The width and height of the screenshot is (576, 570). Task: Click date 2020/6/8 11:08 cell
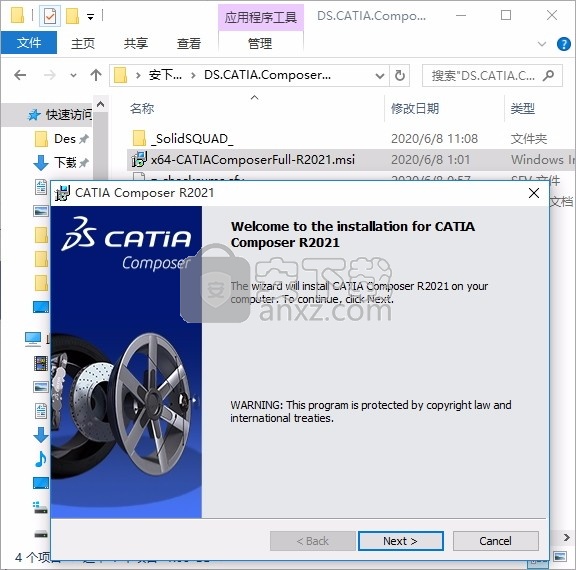tap(434, 139)
